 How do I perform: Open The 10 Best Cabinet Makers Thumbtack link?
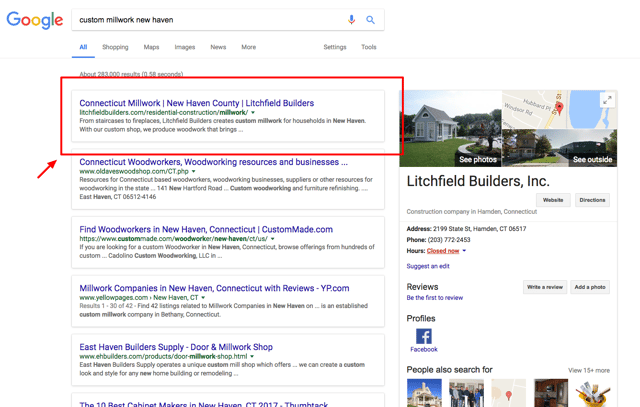[x=204, y=404]
